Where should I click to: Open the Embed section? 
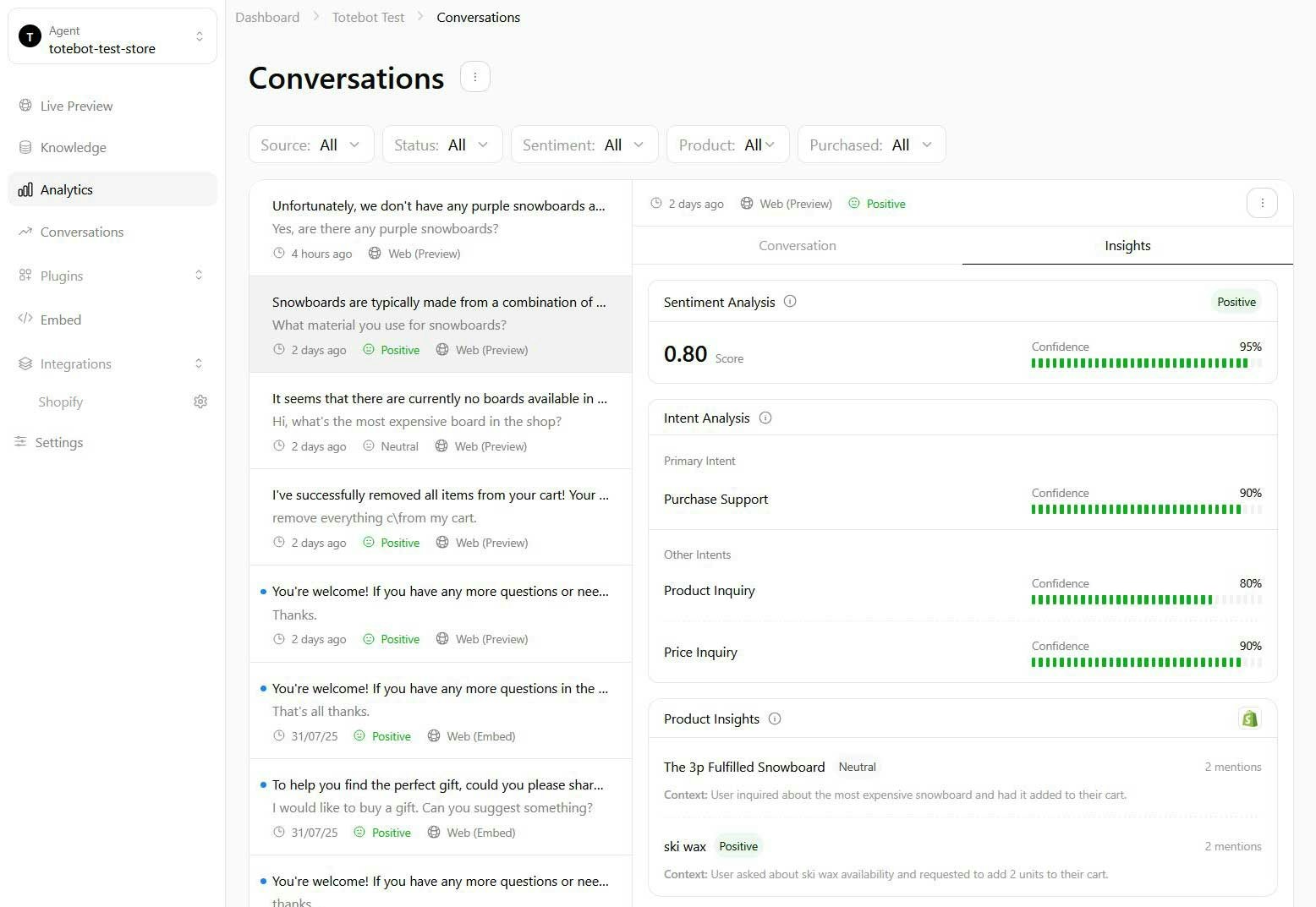tap(60, 320)
